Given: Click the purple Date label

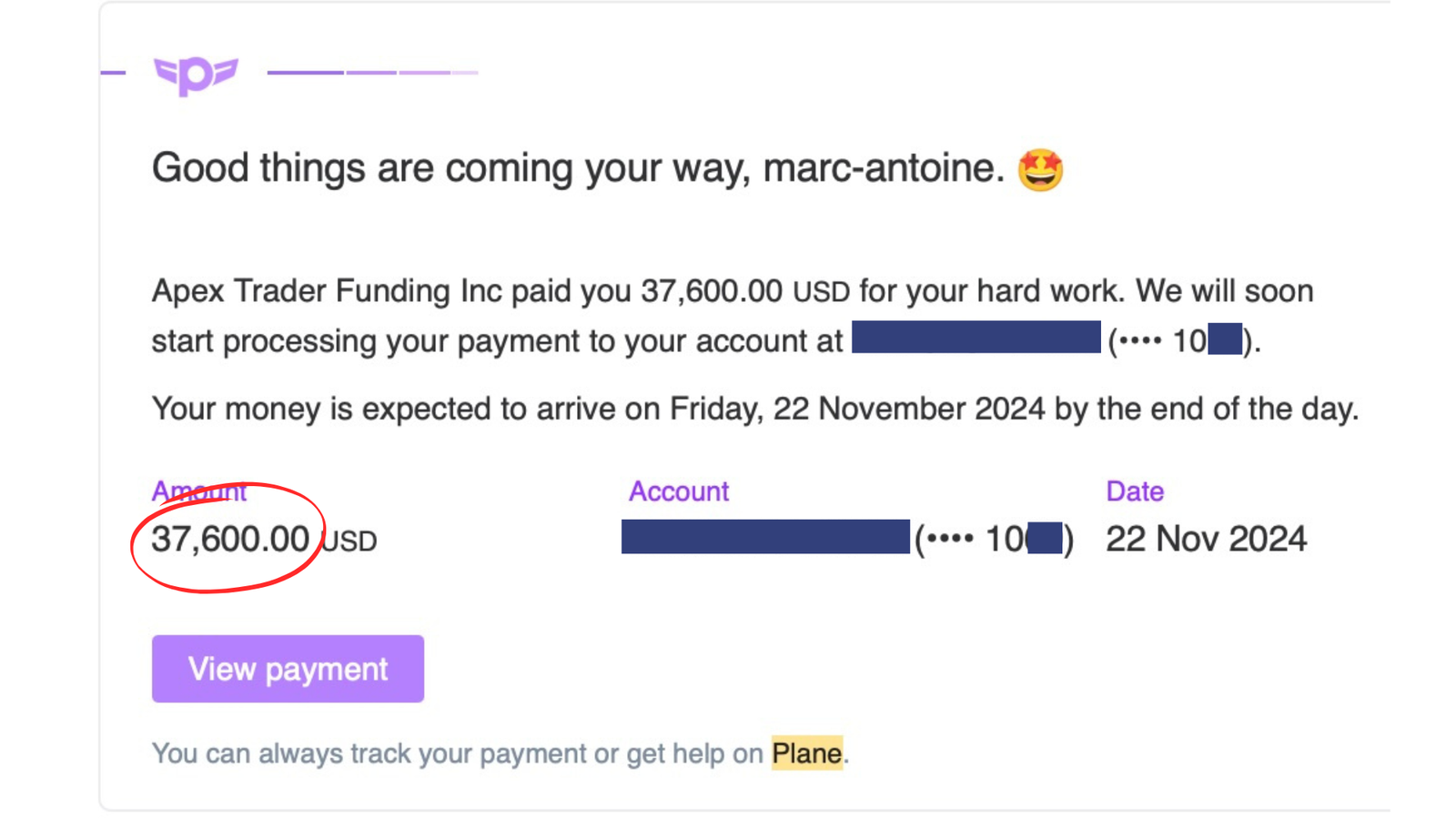Looking at the screenshot, I should point(1135,491).
